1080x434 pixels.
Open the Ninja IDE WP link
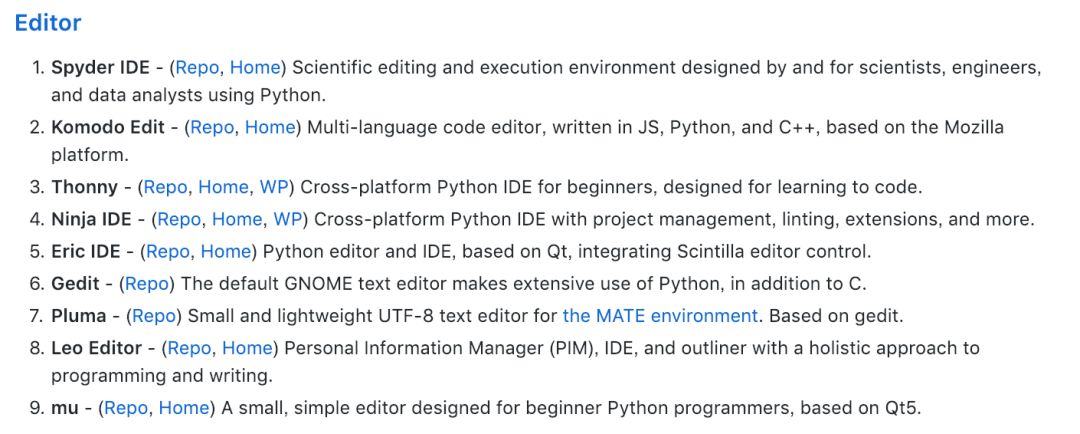pyautogui.click(x=288, y=219)
